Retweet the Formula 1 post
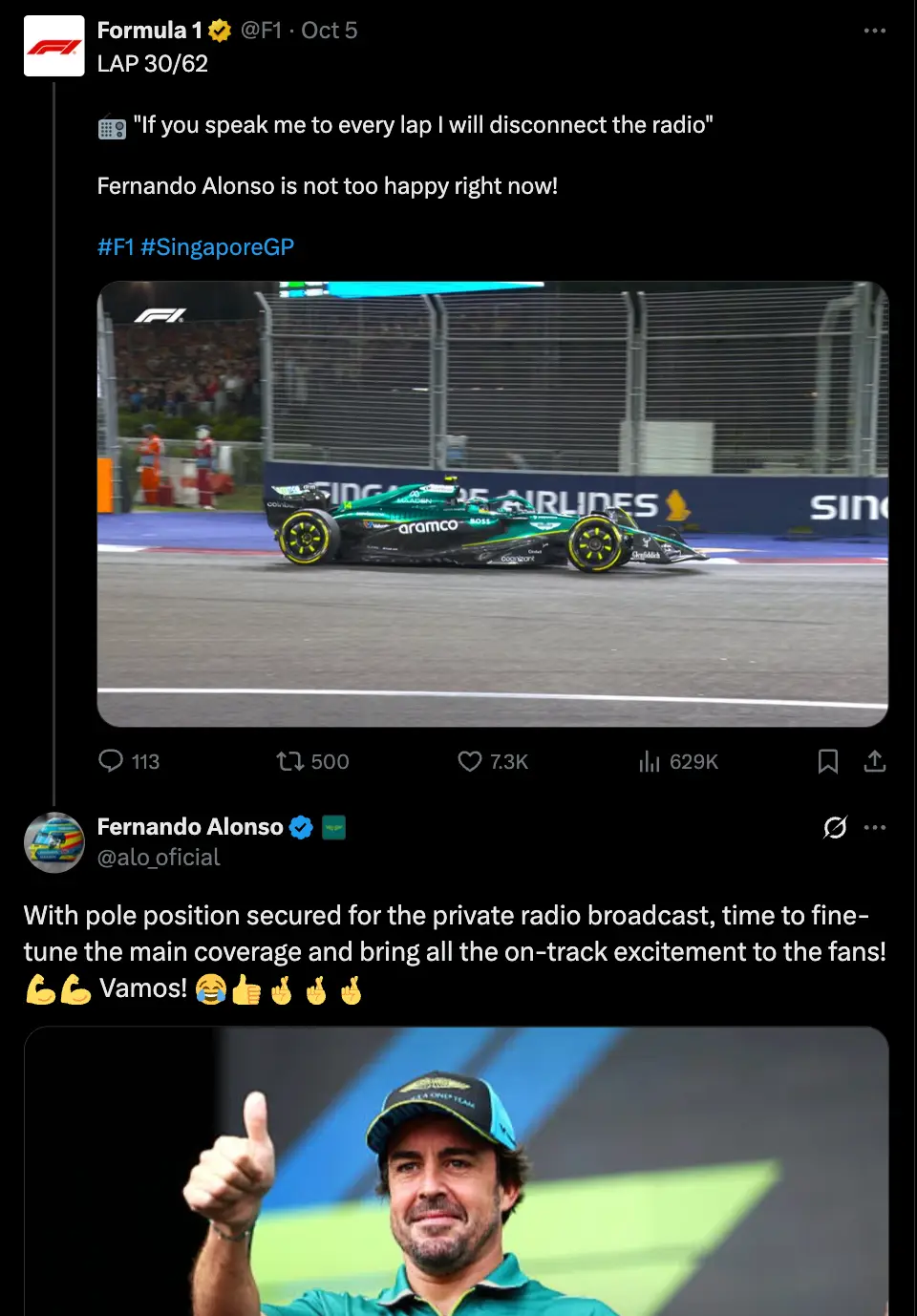Viewport: 917px width, 1316px height. coord(312,761)
